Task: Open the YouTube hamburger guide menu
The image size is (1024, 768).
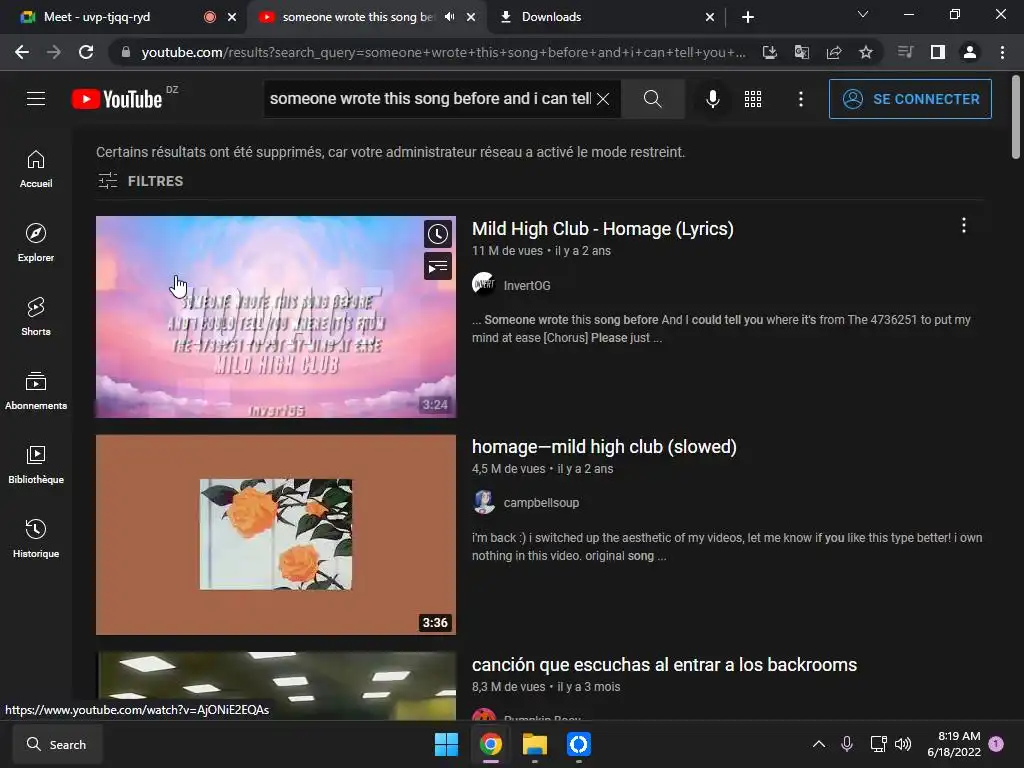Action: [x=36, y=99]
